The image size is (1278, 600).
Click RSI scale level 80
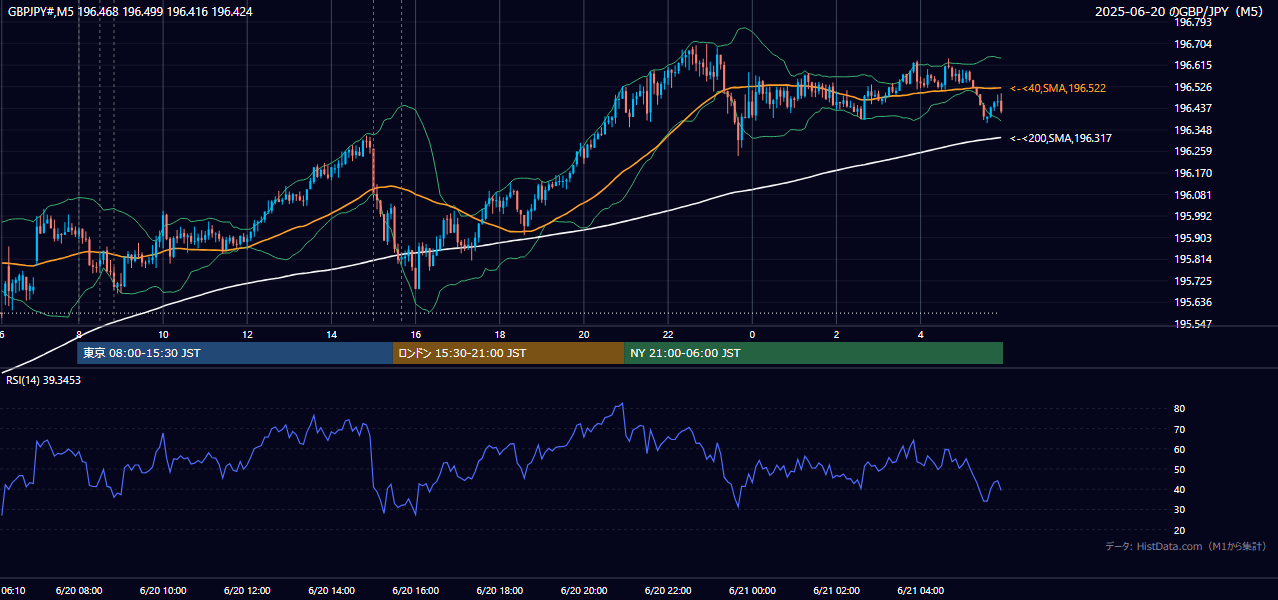[1179, 409]
